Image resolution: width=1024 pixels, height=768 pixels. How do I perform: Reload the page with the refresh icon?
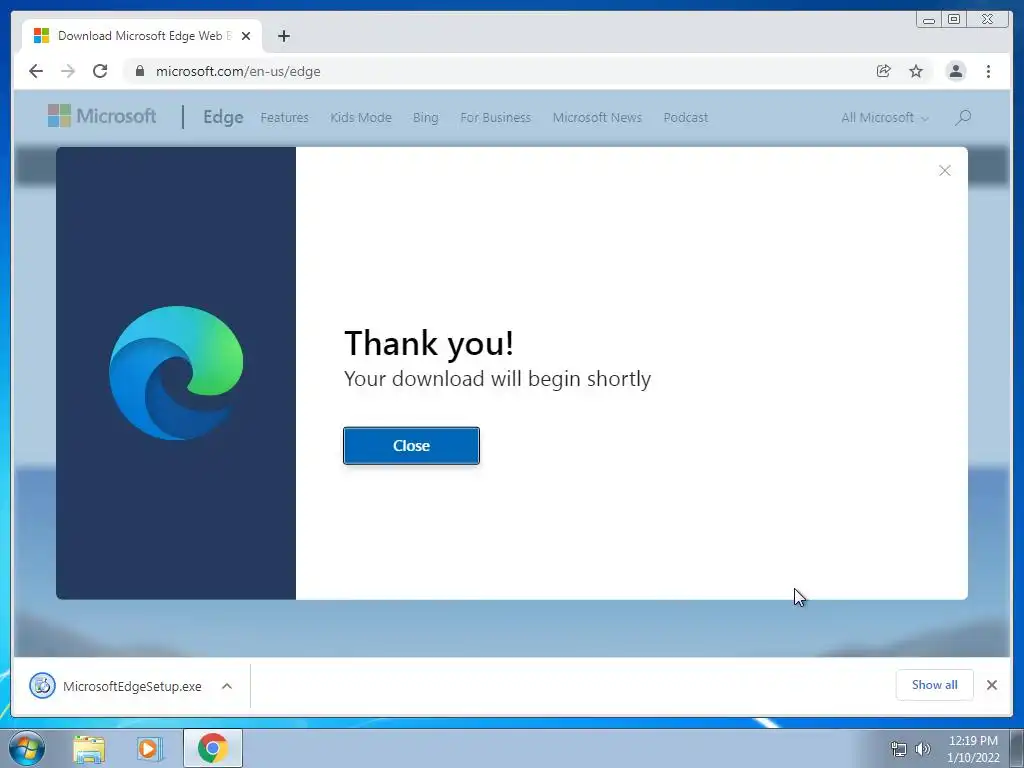coord(100,71)
